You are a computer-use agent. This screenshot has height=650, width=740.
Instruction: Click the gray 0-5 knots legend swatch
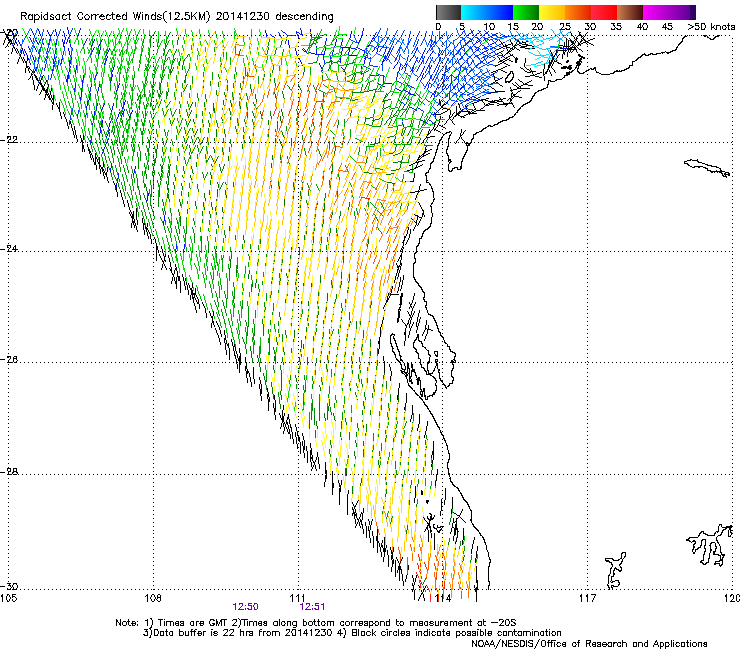coord(448,12)
